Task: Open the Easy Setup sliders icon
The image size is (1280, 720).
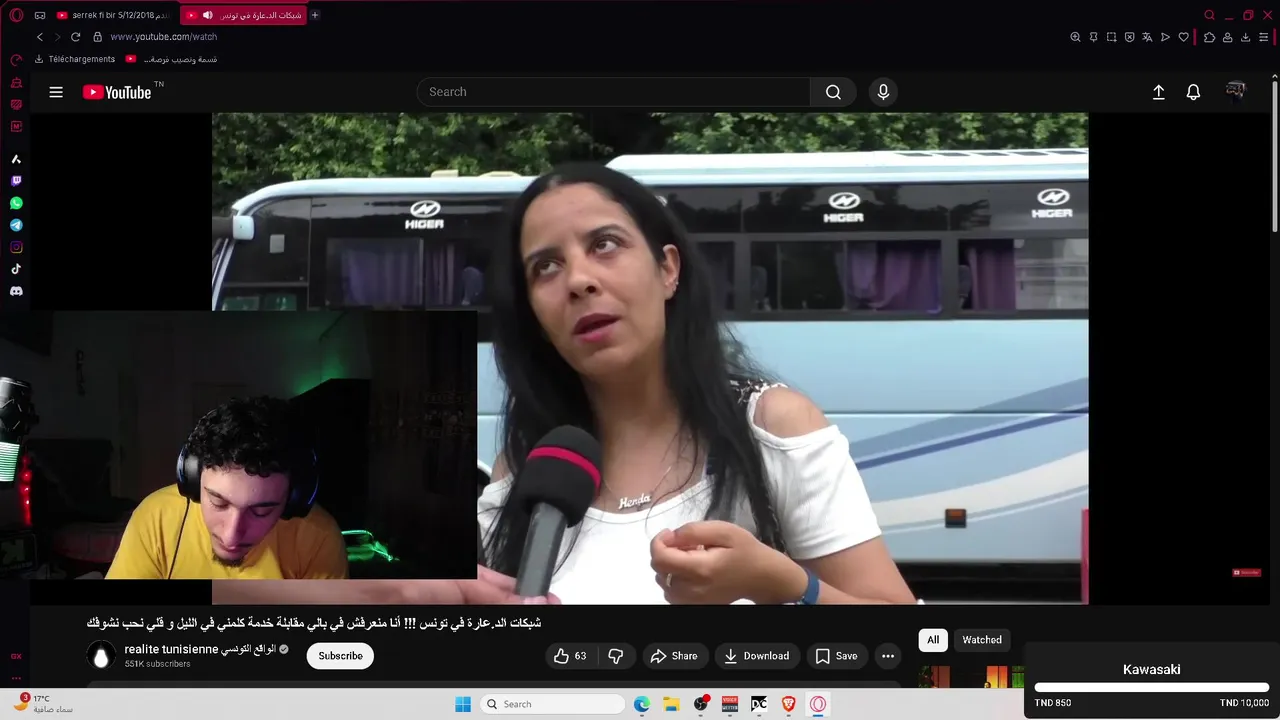Action: [x=1263, y=37]
